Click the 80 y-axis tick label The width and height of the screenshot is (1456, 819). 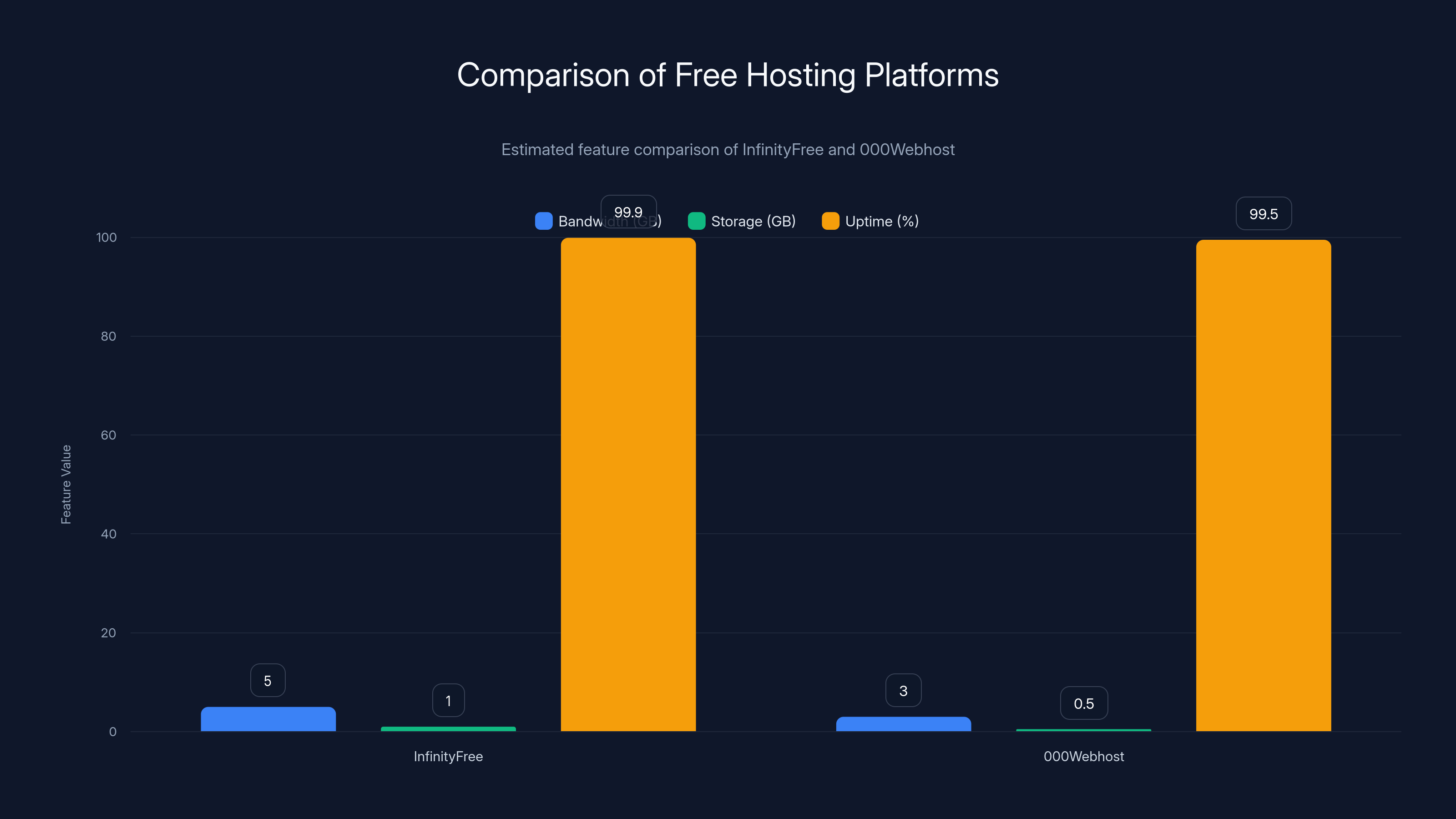[x=109, y=336]
